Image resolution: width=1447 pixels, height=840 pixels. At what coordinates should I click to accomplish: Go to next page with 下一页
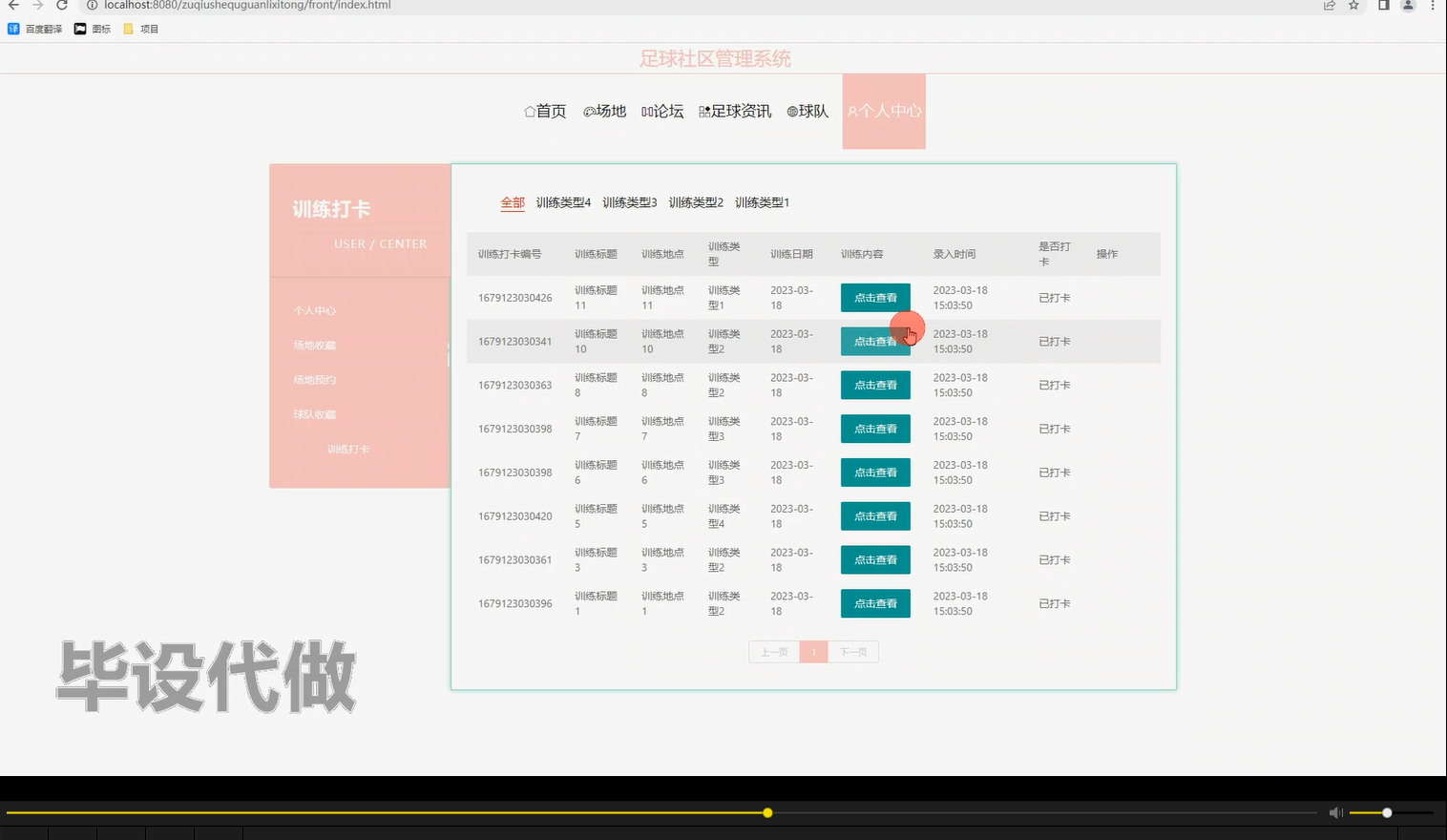[853, 652]
